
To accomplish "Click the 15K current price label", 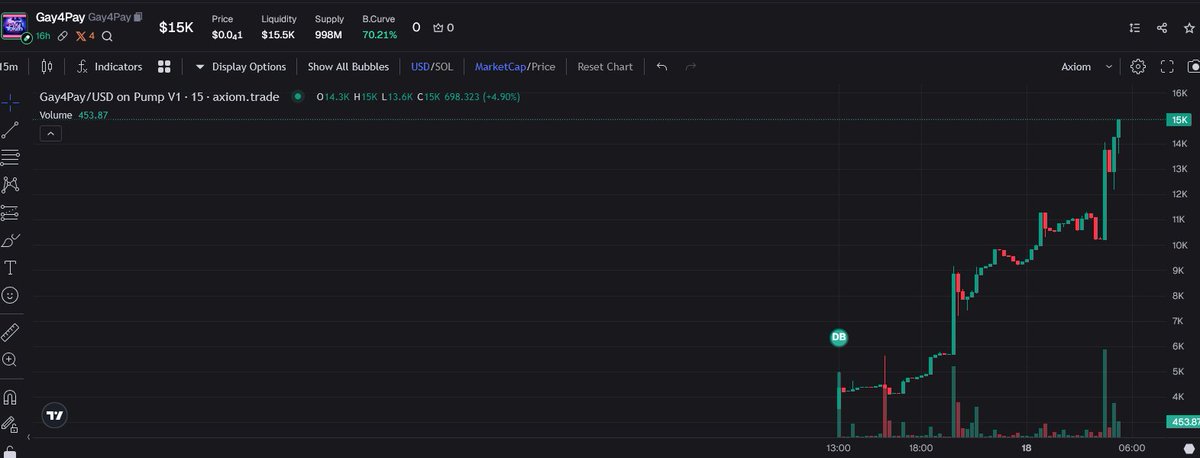I will click(x=1178, y=120).
